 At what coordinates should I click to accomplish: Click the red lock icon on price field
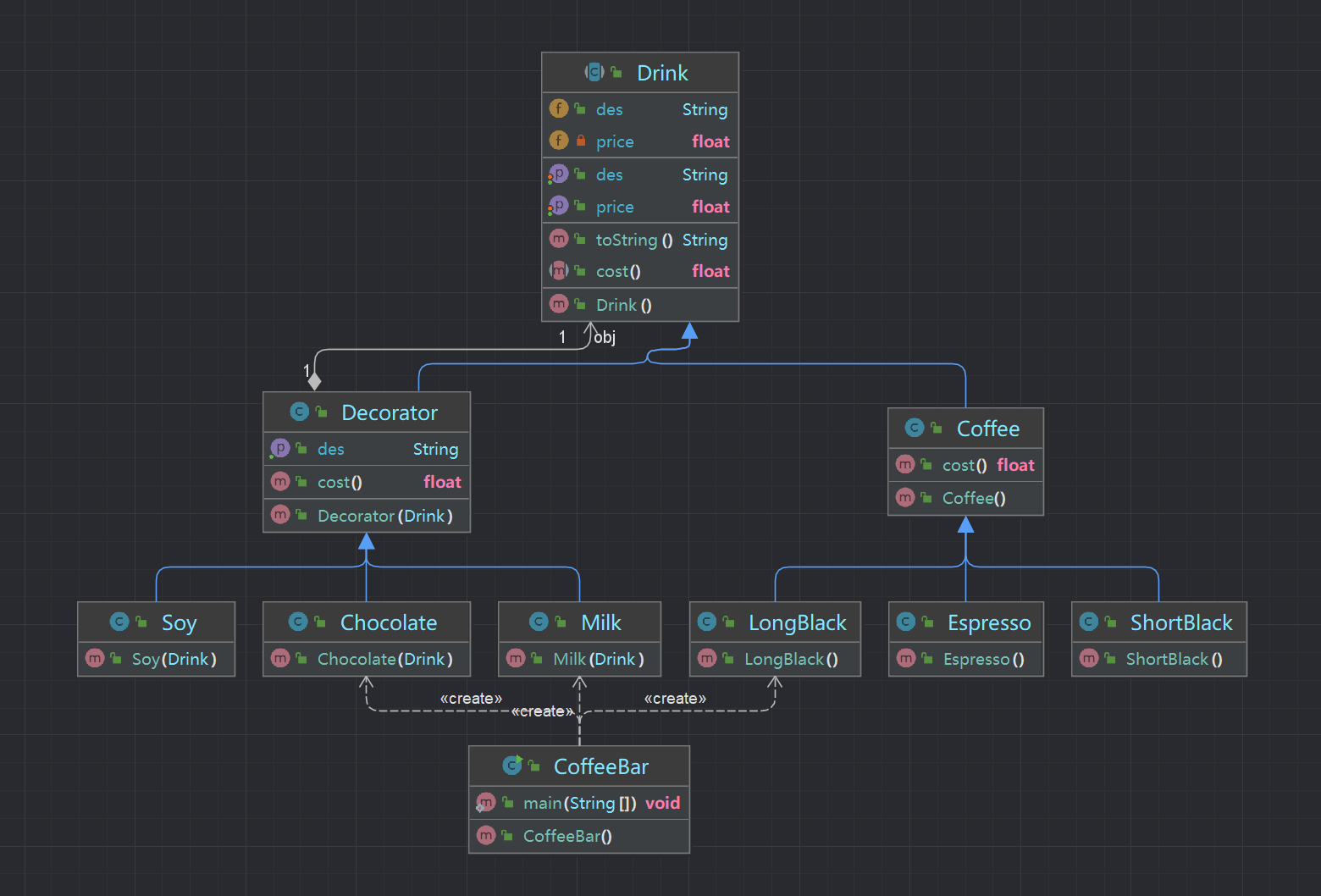581,141
